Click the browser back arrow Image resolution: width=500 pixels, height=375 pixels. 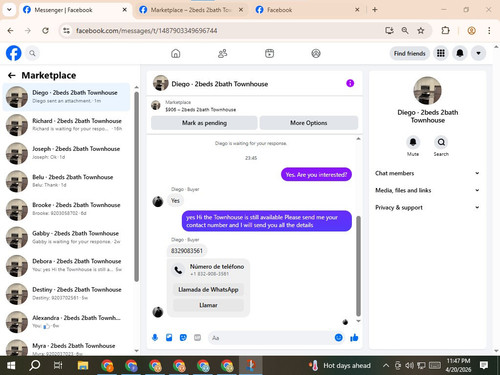pyautogui.click(x=10, y=31)
